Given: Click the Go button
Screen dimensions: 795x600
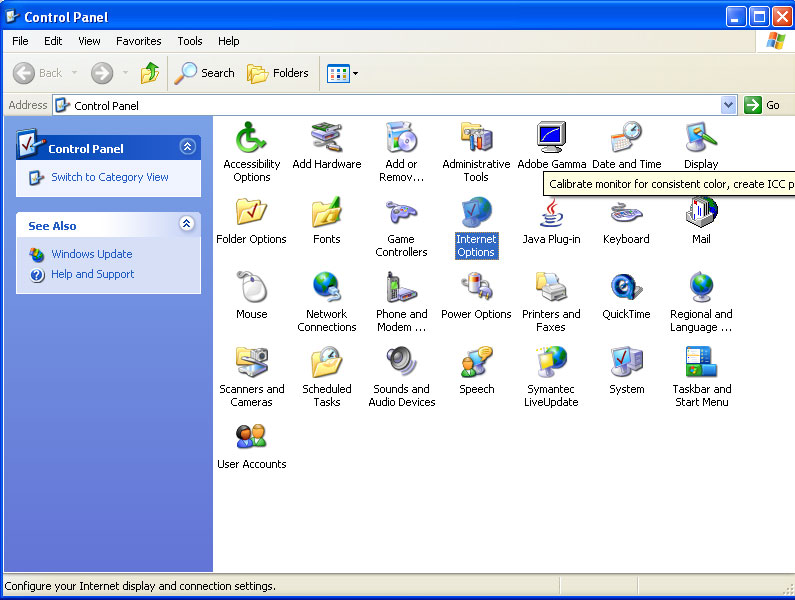Looking at the screenshot, I should [x=763, y=105].
